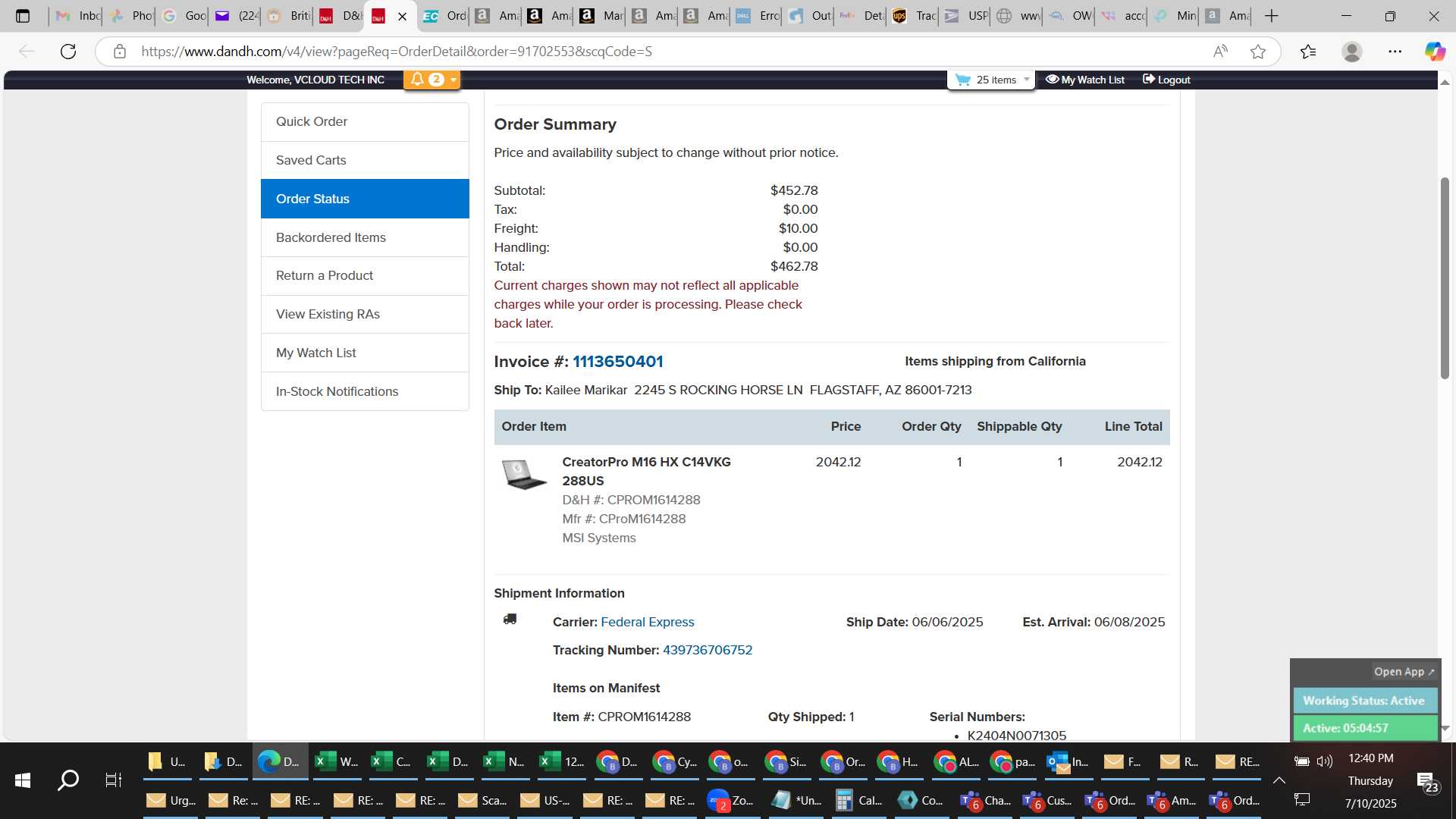Show hidden system tray icons chevron

pyautogui.click(x=1279, y=780)
